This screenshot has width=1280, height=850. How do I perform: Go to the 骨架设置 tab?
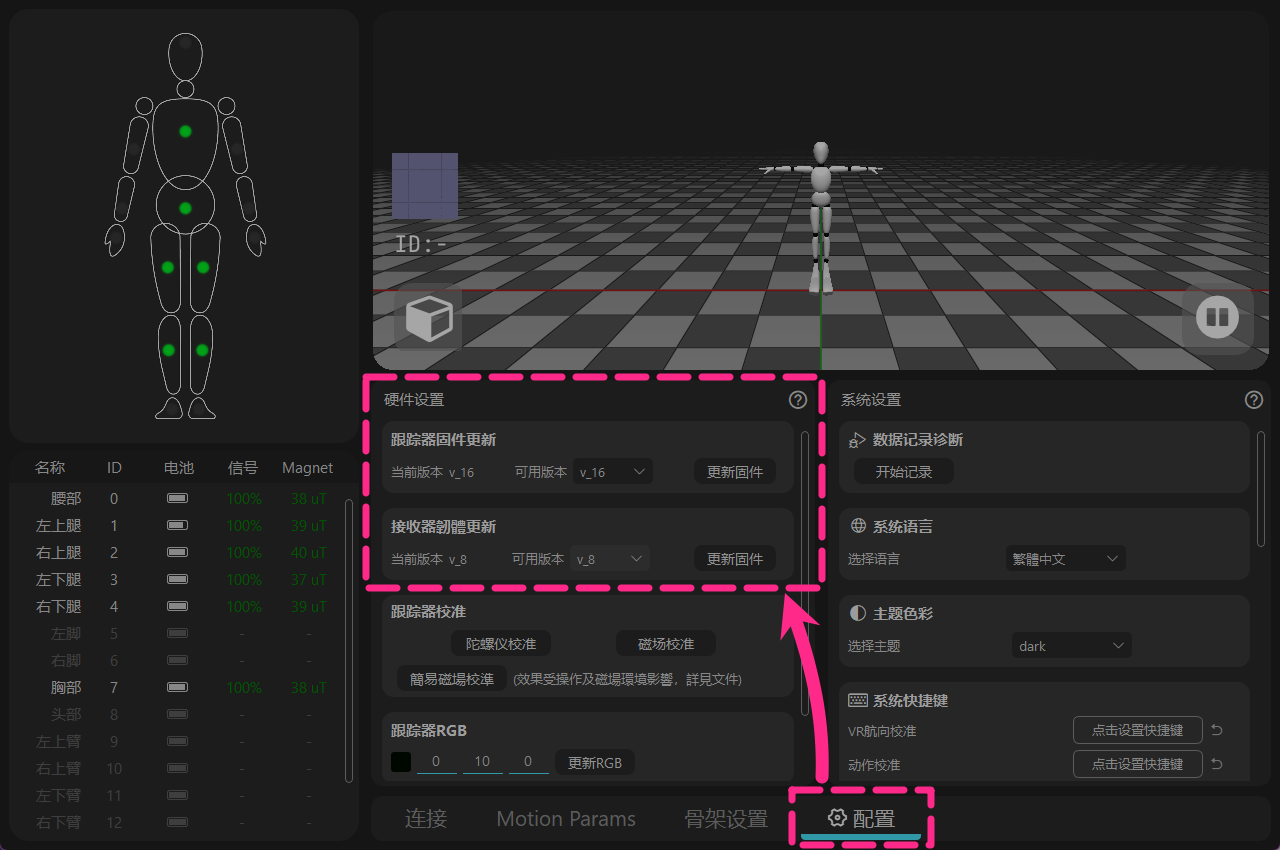[x=726, y=819]
